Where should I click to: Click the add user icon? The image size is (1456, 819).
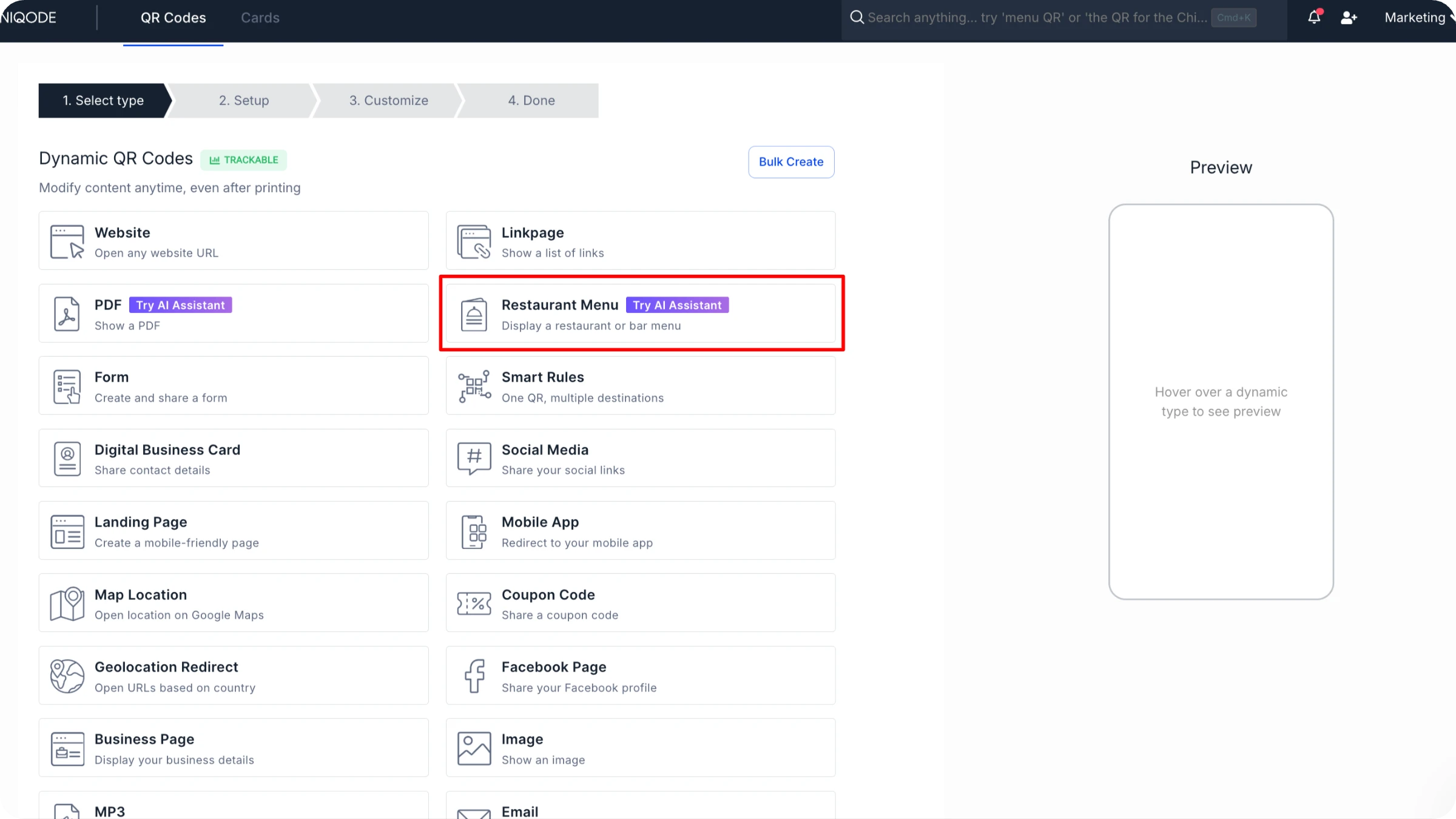tap(1349, 18)
